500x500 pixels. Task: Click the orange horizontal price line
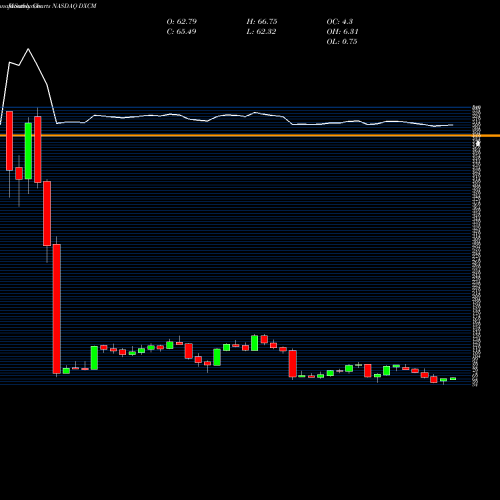click(x=250, y=136)
